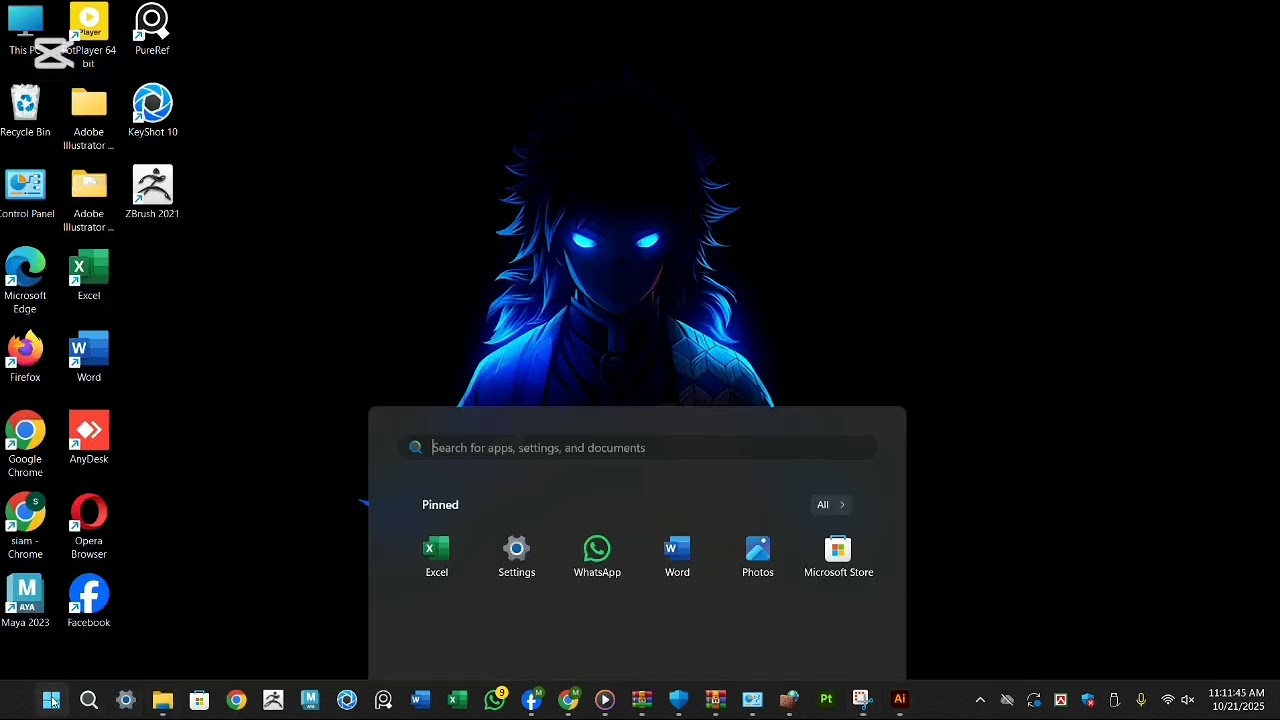Show All apps in the Start menu
This screenshot has width=1280, height=720.
[x=830, y=505]
